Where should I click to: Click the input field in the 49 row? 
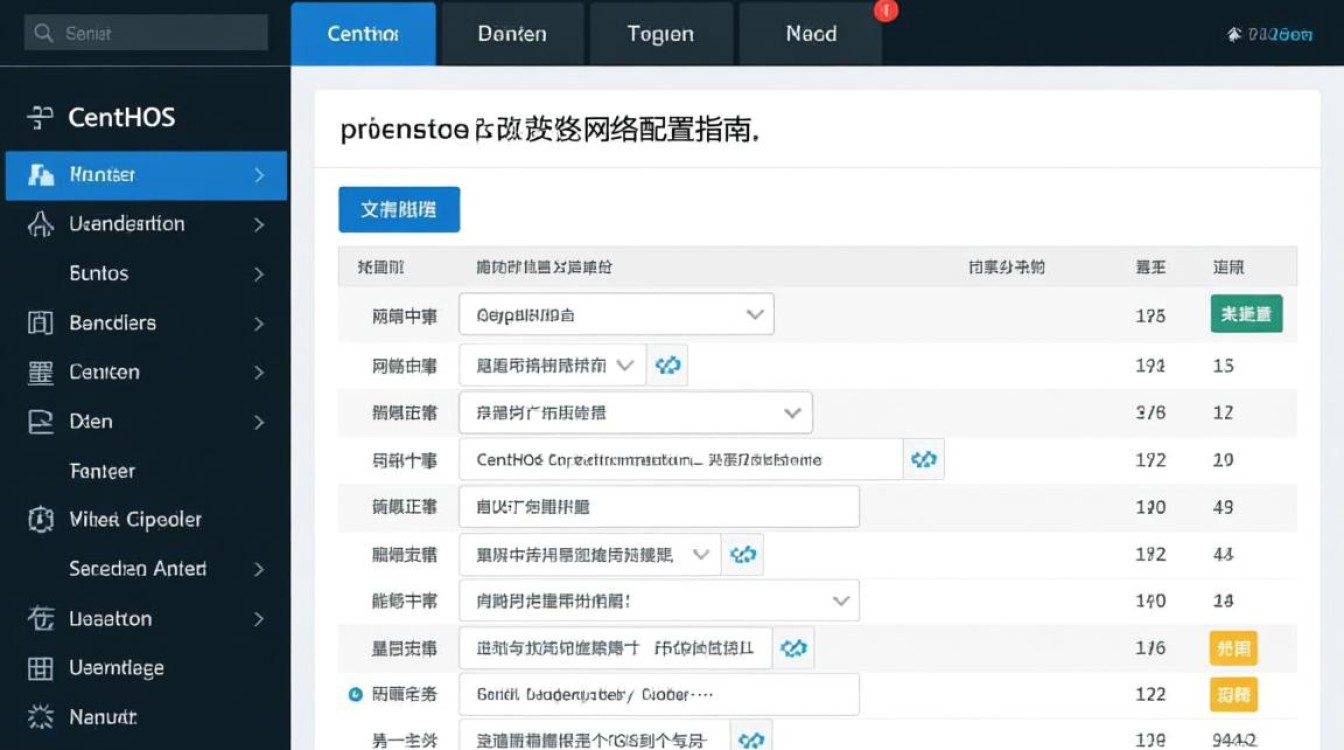pyautogui.click(x=659, y=506)
